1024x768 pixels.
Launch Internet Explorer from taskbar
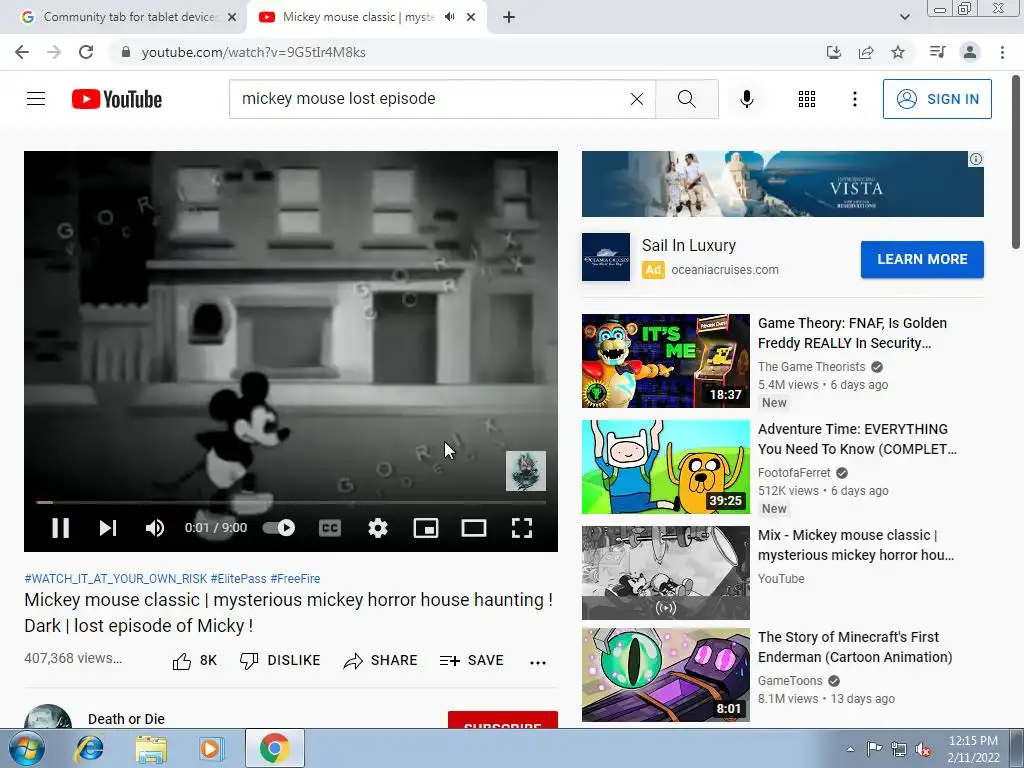89,748
